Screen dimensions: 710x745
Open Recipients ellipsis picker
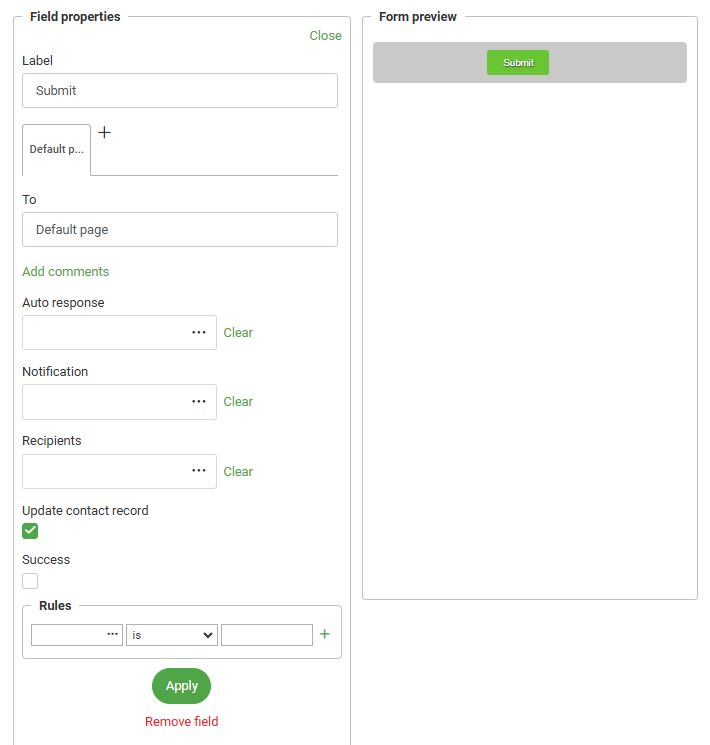pyautogui.click(x=199, y=471)
